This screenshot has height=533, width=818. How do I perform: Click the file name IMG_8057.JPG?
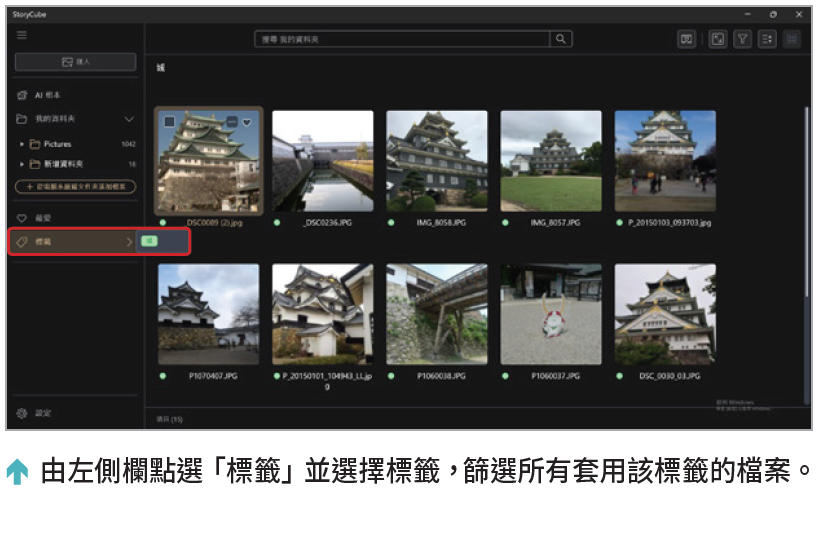click(556, 223)
